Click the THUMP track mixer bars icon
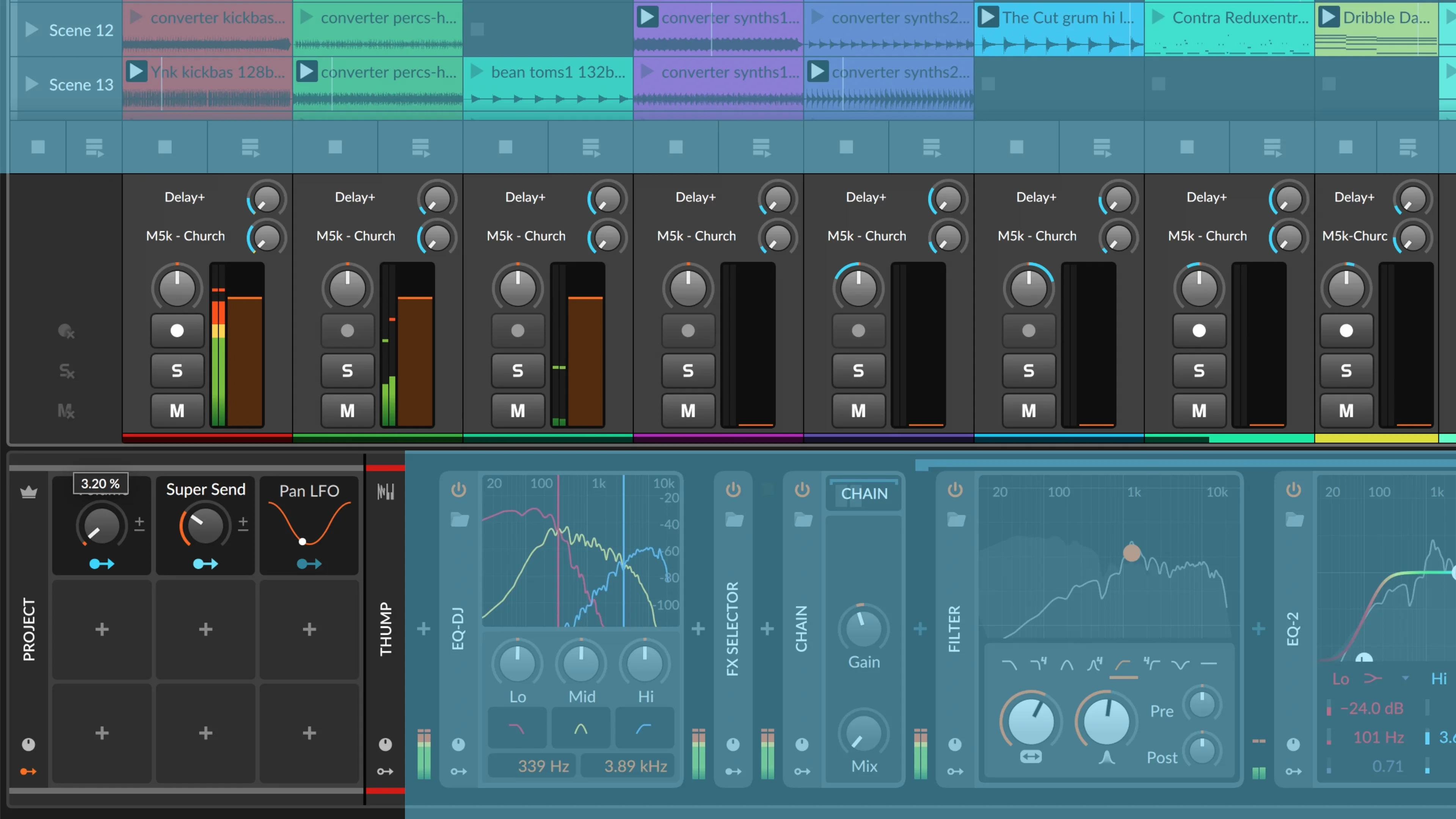 (386, 492)
